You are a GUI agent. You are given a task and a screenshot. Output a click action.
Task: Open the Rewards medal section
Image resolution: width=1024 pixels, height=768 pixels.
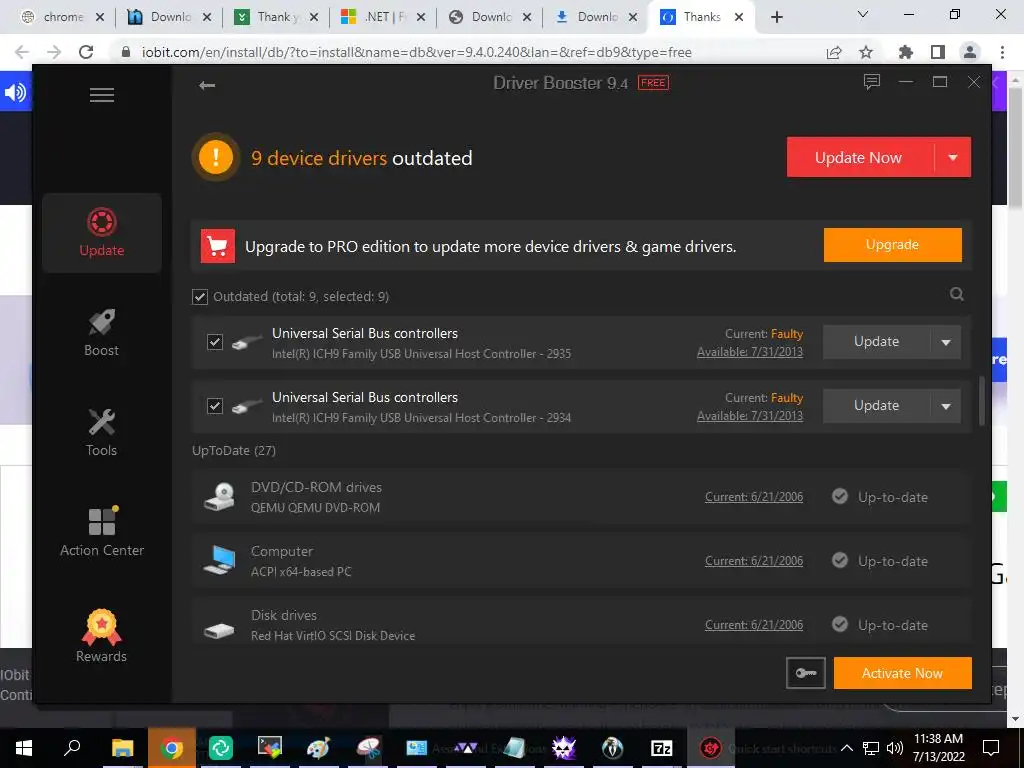102,636
